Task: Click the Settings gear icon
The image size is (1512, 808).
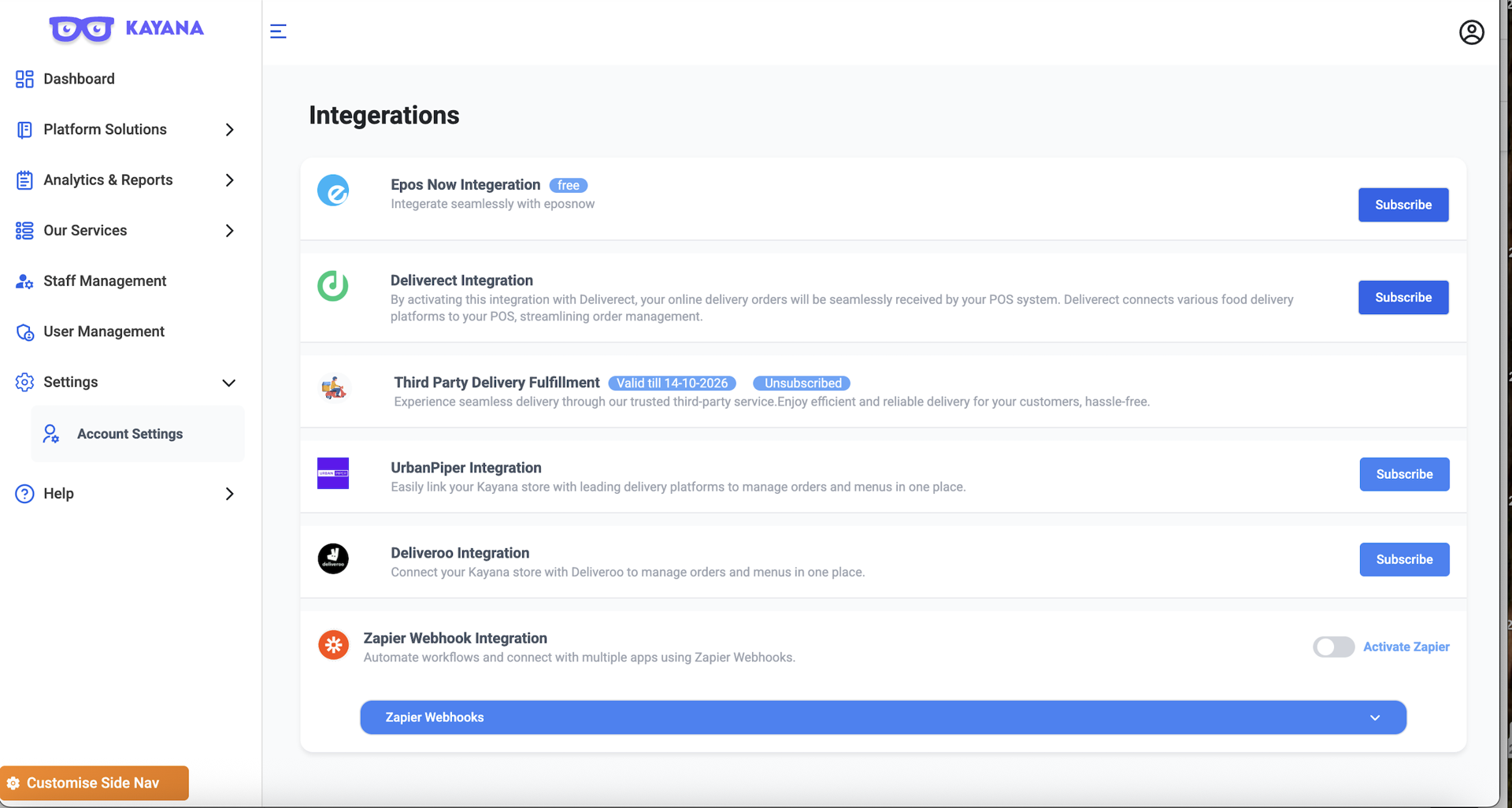Action: 24,382
